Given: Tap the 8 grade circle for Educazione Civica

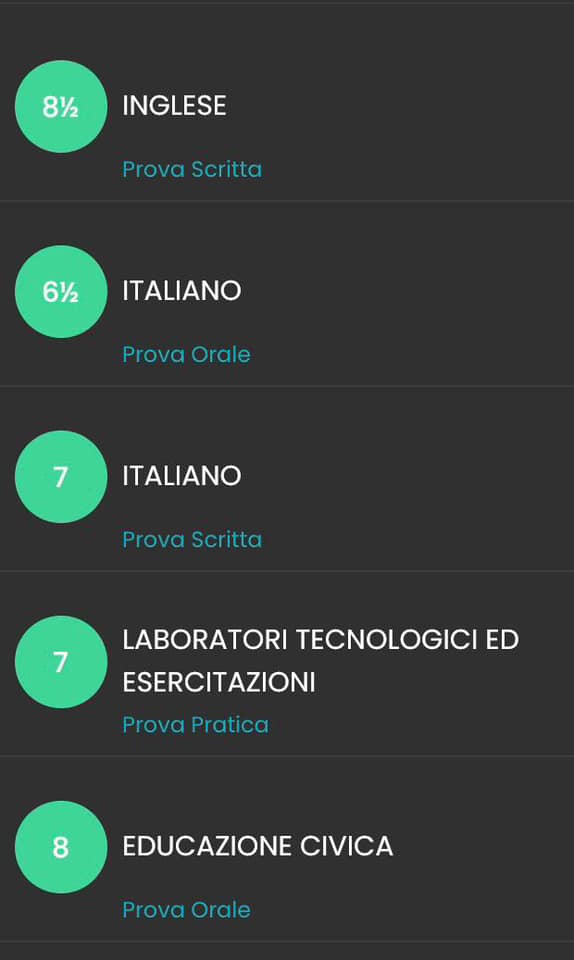Looking at the screenshot, I should coord(61,847).
